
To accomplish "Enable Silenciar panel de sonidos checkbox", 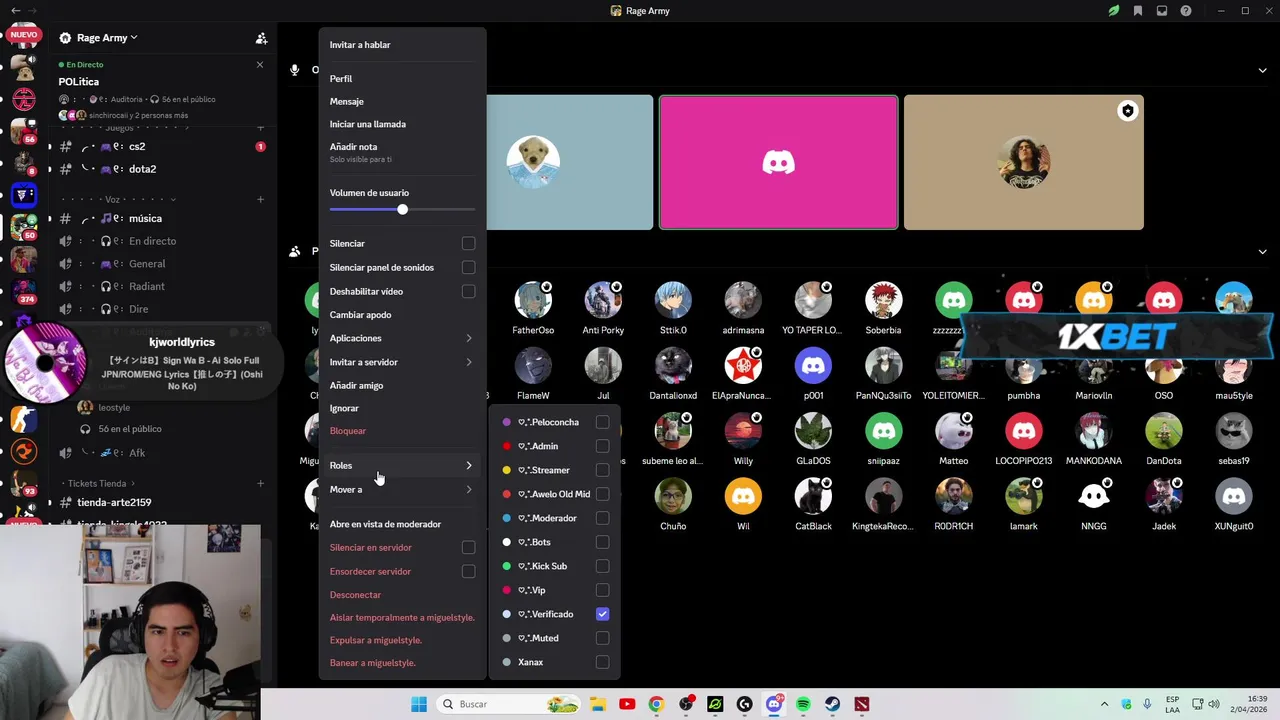I will click(x=468, y=267).
